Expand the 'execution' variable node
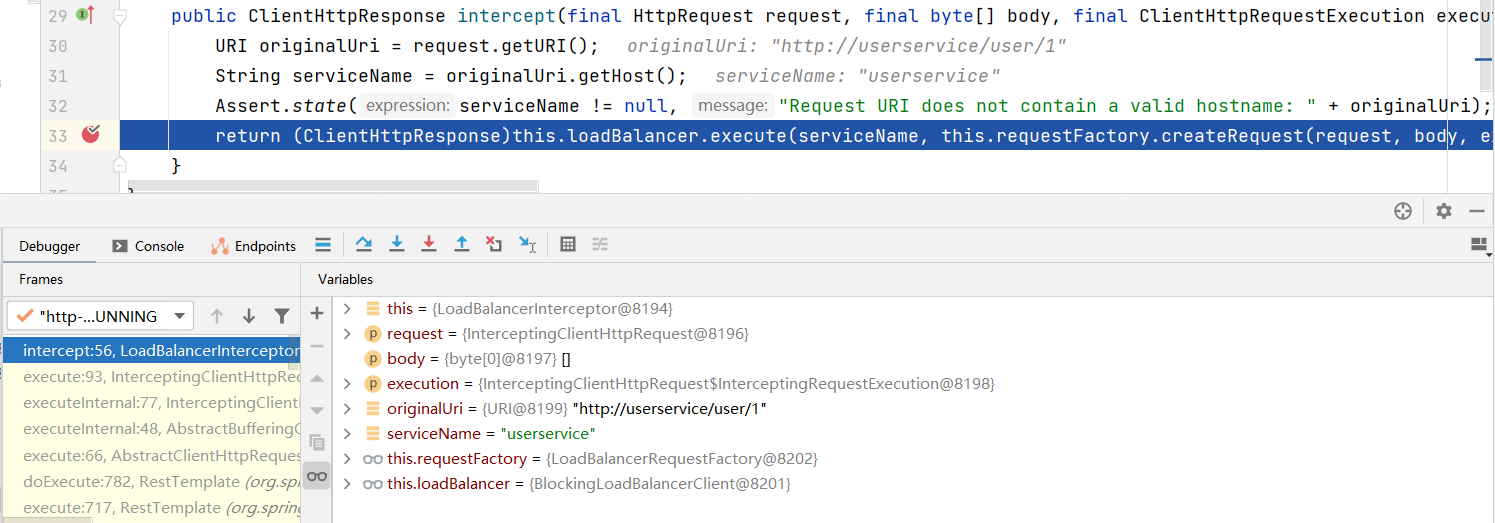Screen dimensions: 1495x523 click(347, 383)
